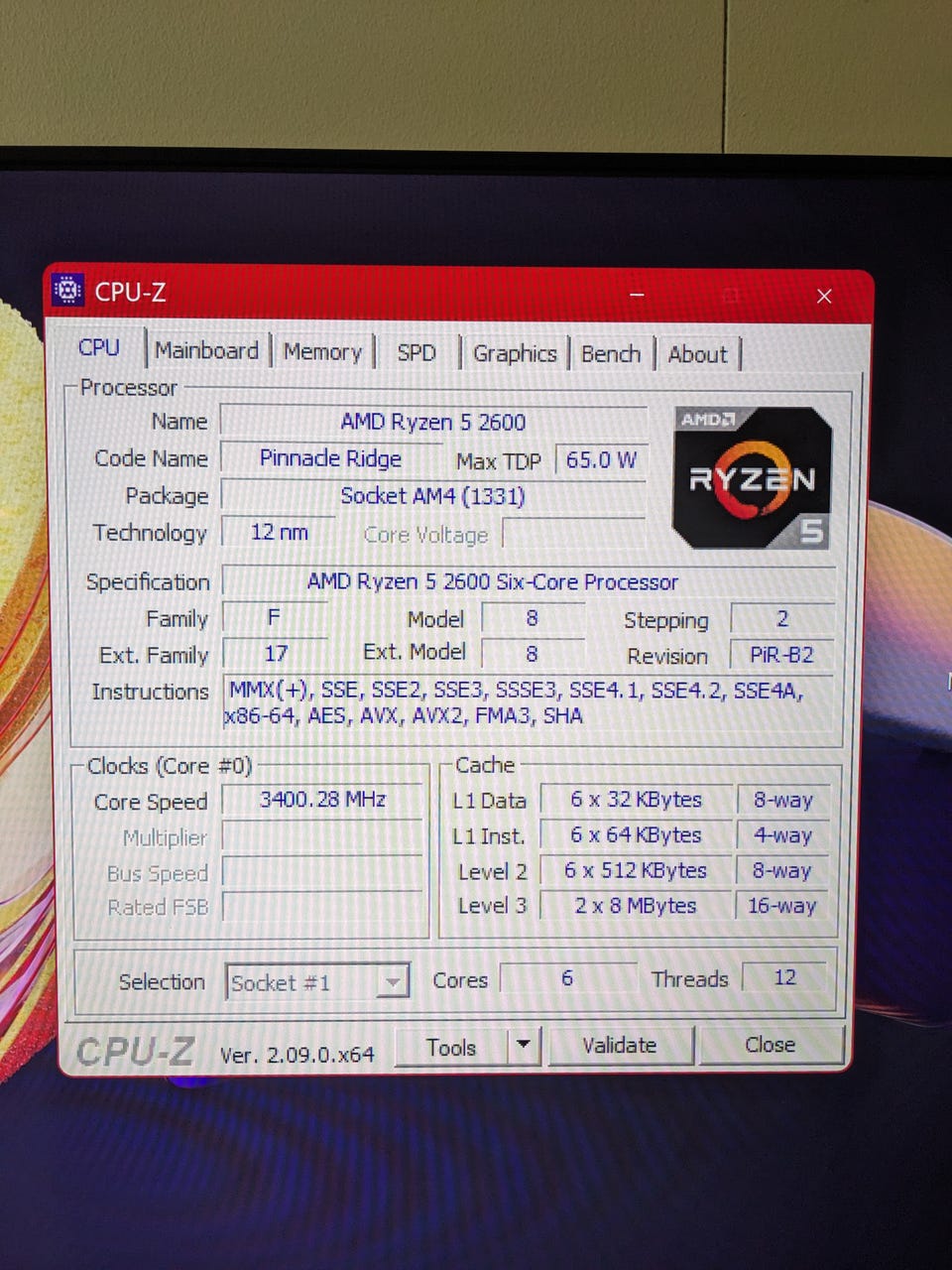Click L1 Inst. value 6 x 64 KBytes
The height and width of the screenshot is (1270, 952).
(636, 835)
